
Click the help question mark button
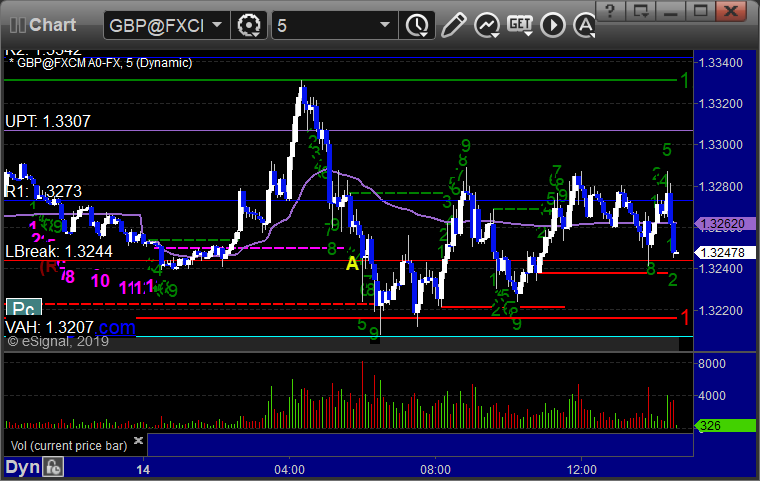coord(610,11)
